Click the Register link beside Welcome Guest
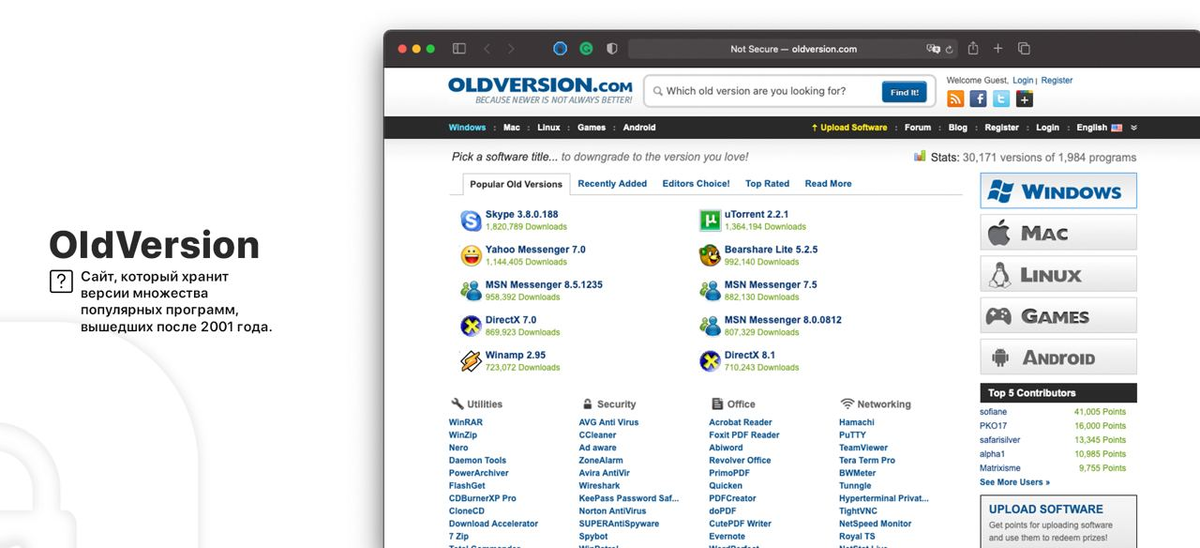 (x=1057, y=80)
